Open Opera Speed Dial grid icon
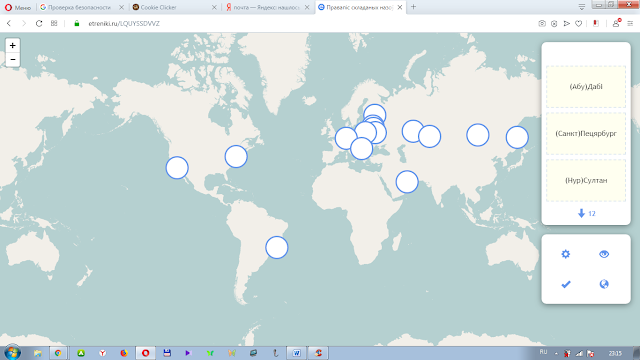Image resolution: width=640 pixels, height=360 pixels. (54, 23)
